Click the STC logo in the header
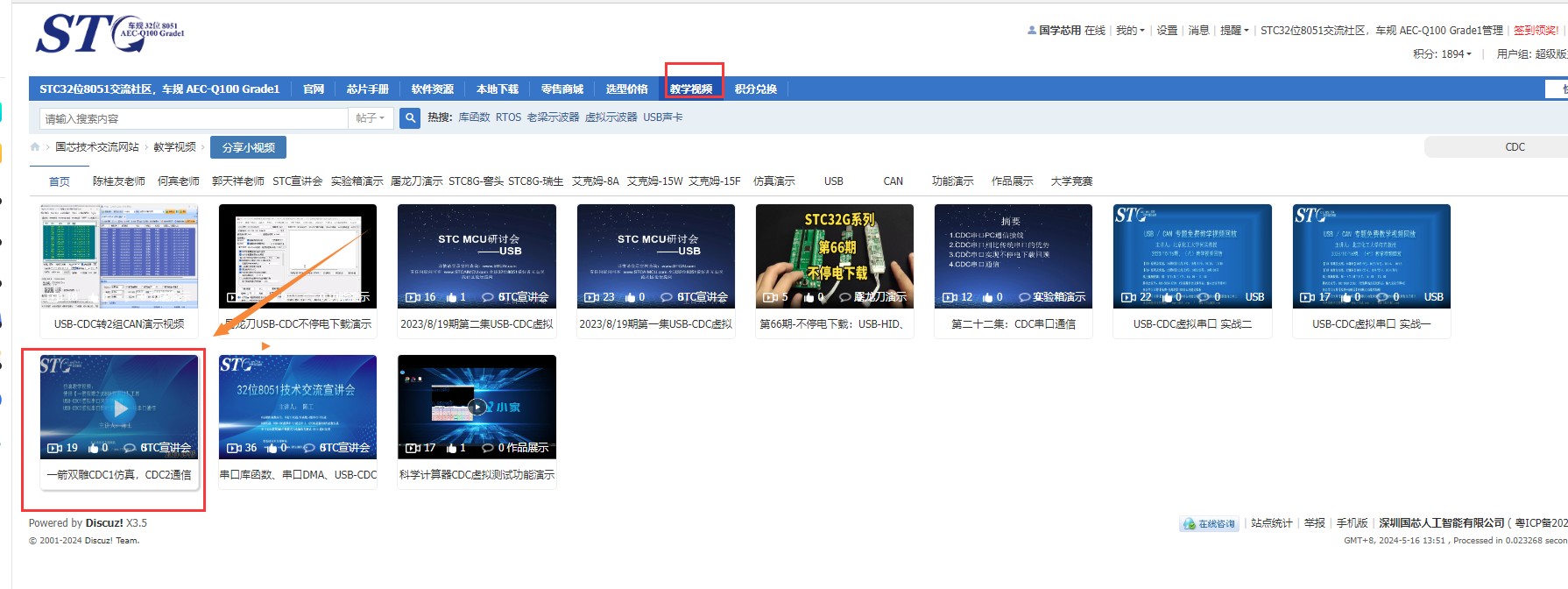Screen dimensions: 1568x589 pos(109,35)
